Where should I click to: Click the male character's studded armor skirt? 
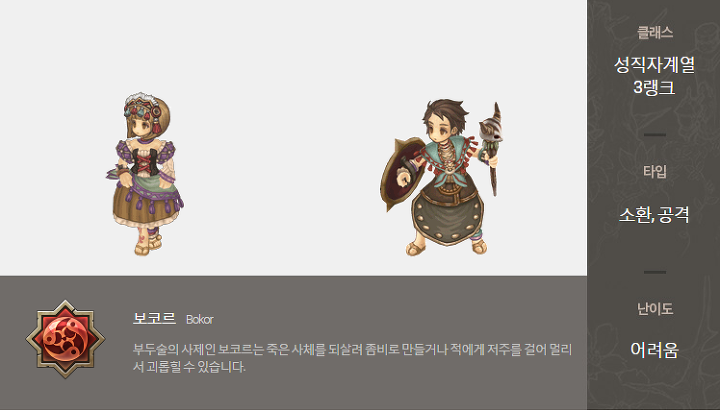pyautogui.click(x=447, y=218)
